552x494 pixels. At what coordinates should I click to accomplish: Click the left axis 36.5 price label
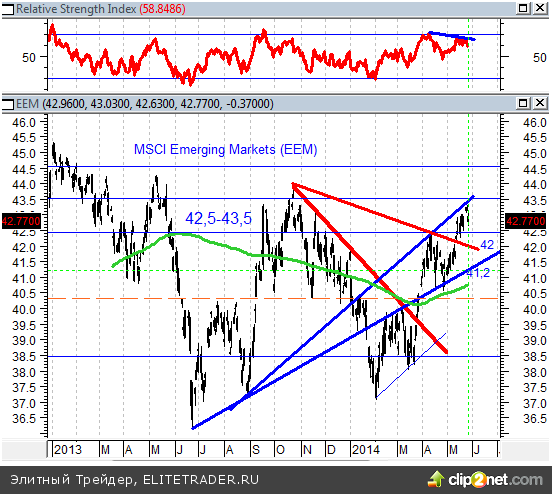click(24, 418)
